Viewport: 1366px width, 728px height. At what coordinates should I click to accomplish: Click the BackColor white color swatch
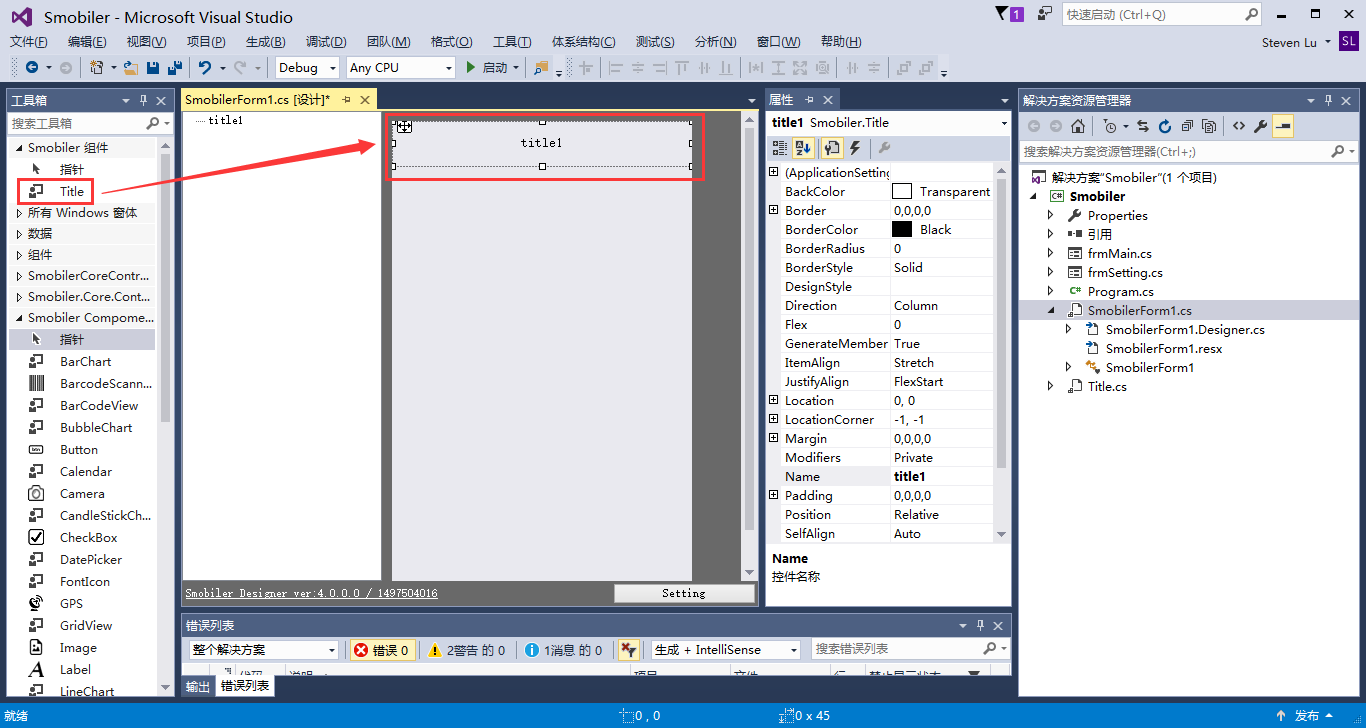[902, 191]
